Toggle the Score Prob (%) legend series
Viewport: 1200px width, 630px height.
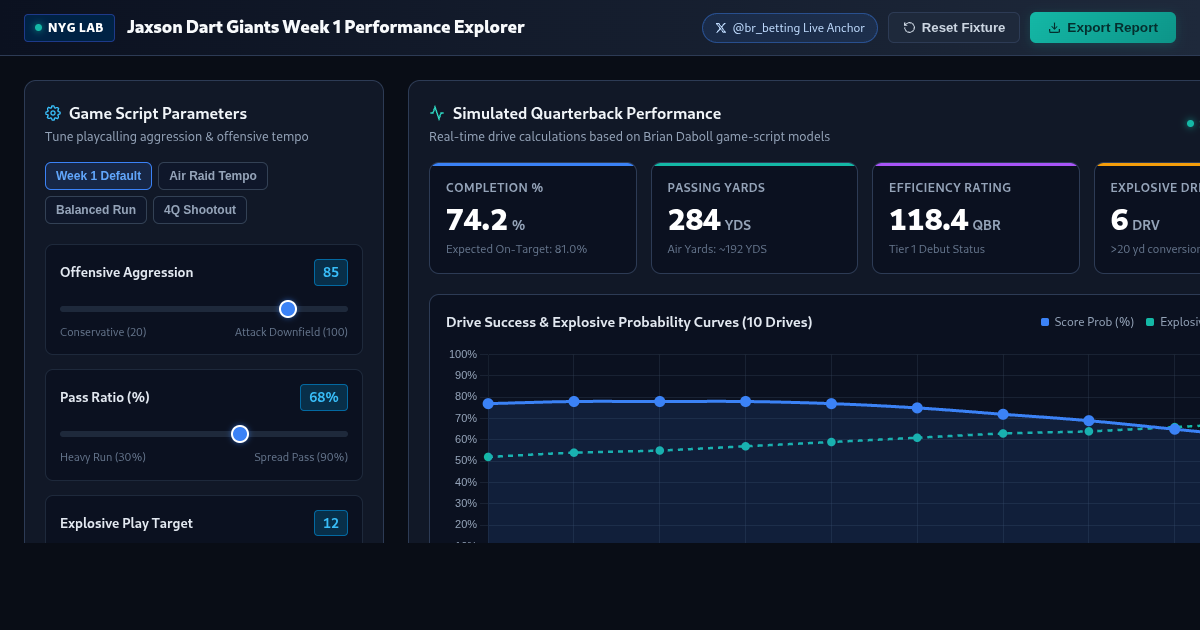click(1087, 322)
